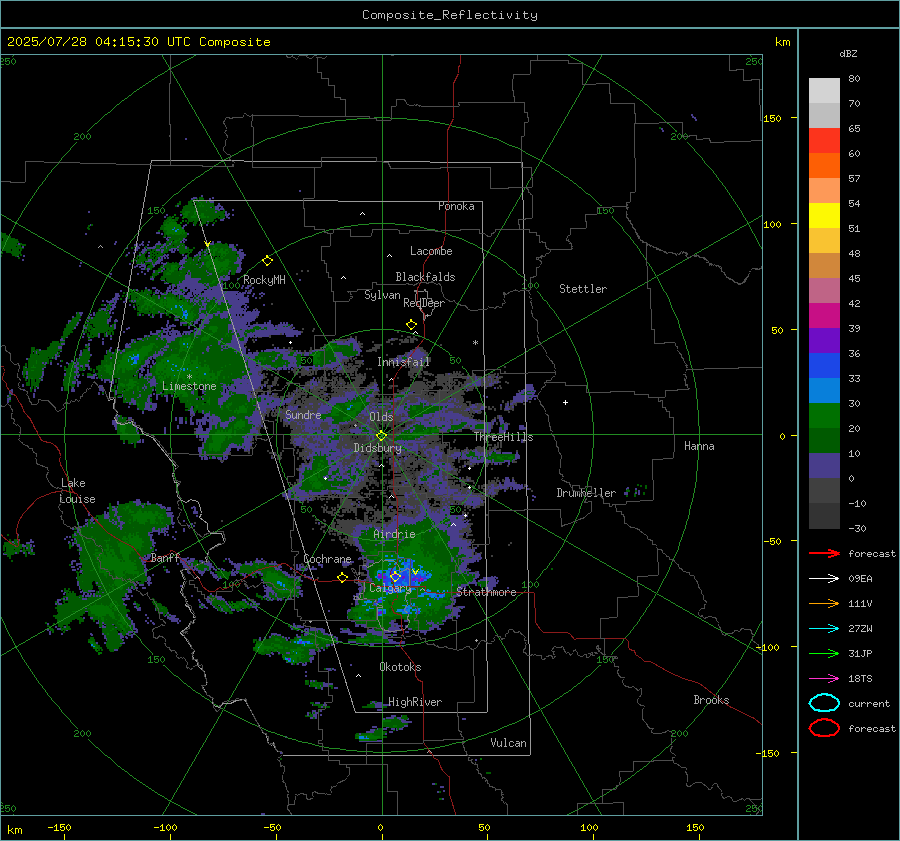Click the Limestone label
The image size is (900, 841).
point(189,386)
